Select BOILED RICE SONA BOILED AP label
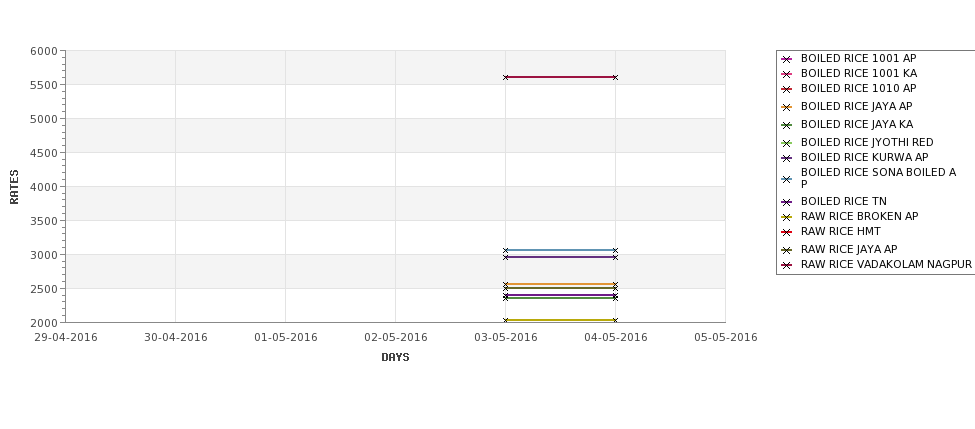The height and width of the screenshot is (429, 975). 879,178
